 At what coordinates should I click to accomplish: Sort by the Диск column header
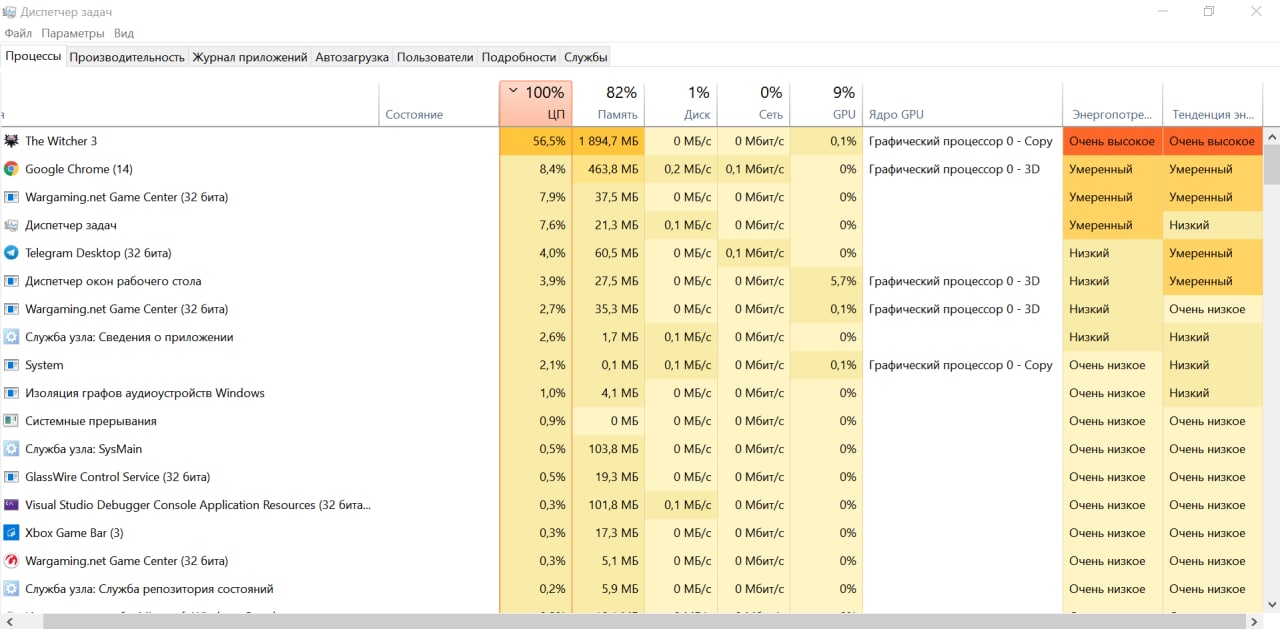click(681, 103)
